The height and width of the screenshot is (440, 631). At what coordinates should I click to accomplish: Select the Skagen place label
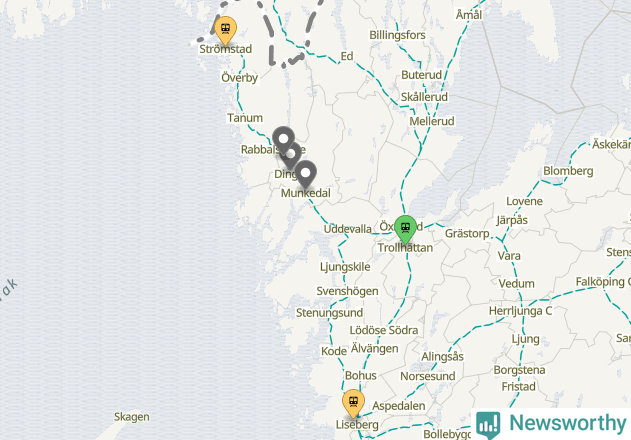[x=132, y=417]
